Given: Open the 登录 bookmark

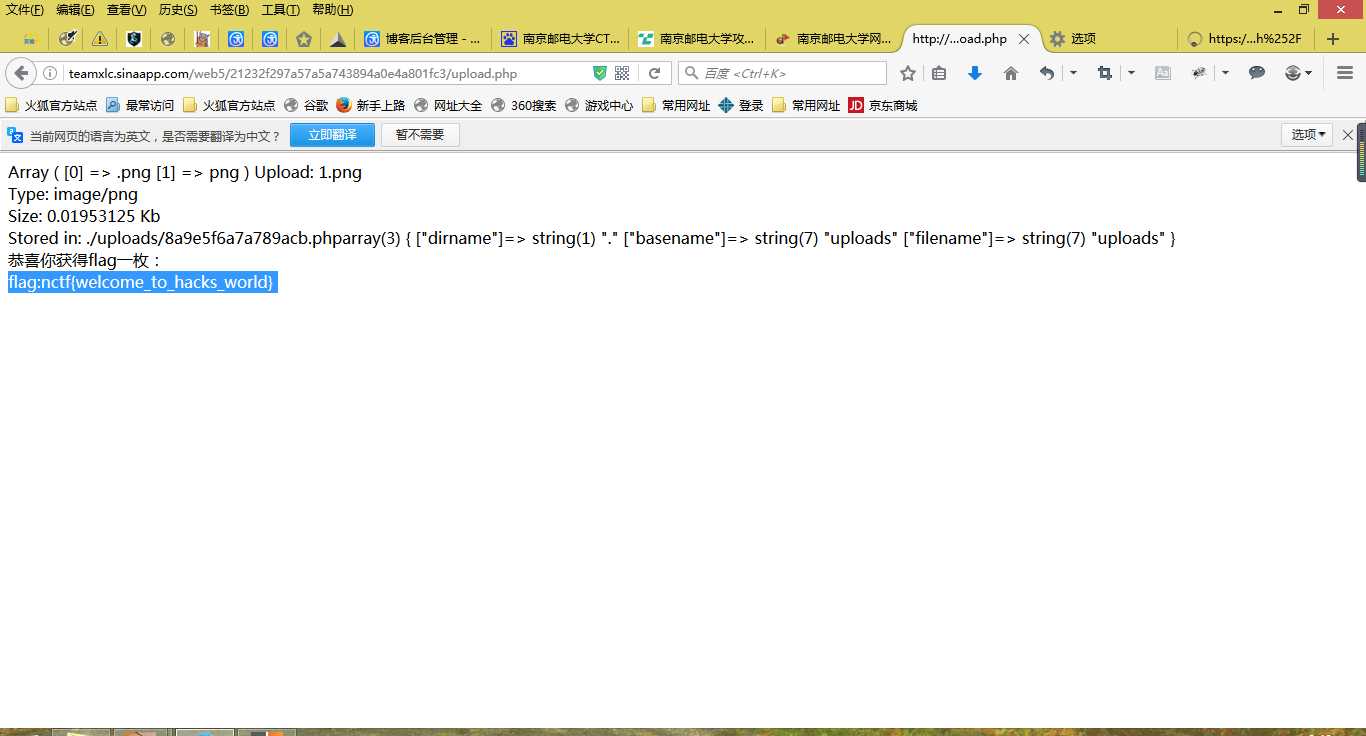Looking at the screenshot, I should click(741, 105).
